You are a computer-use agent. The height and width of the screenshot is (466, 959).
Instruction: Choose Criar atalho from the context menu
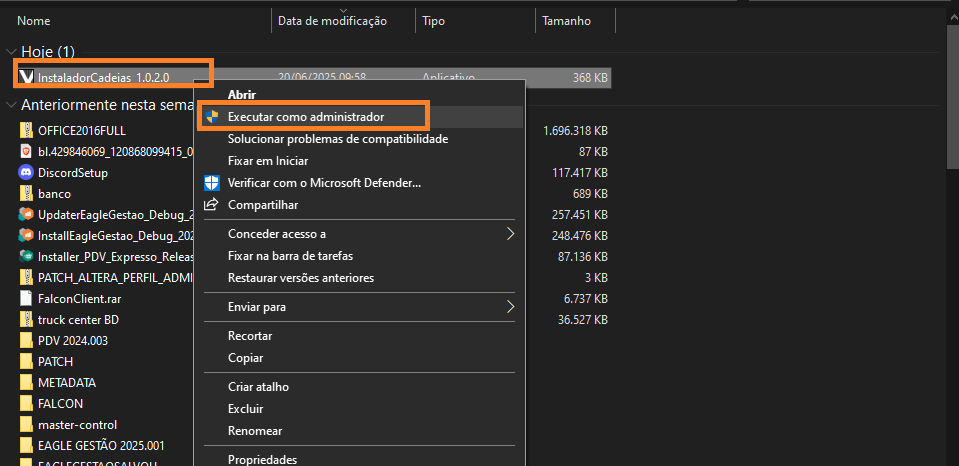tap(258, 387)
